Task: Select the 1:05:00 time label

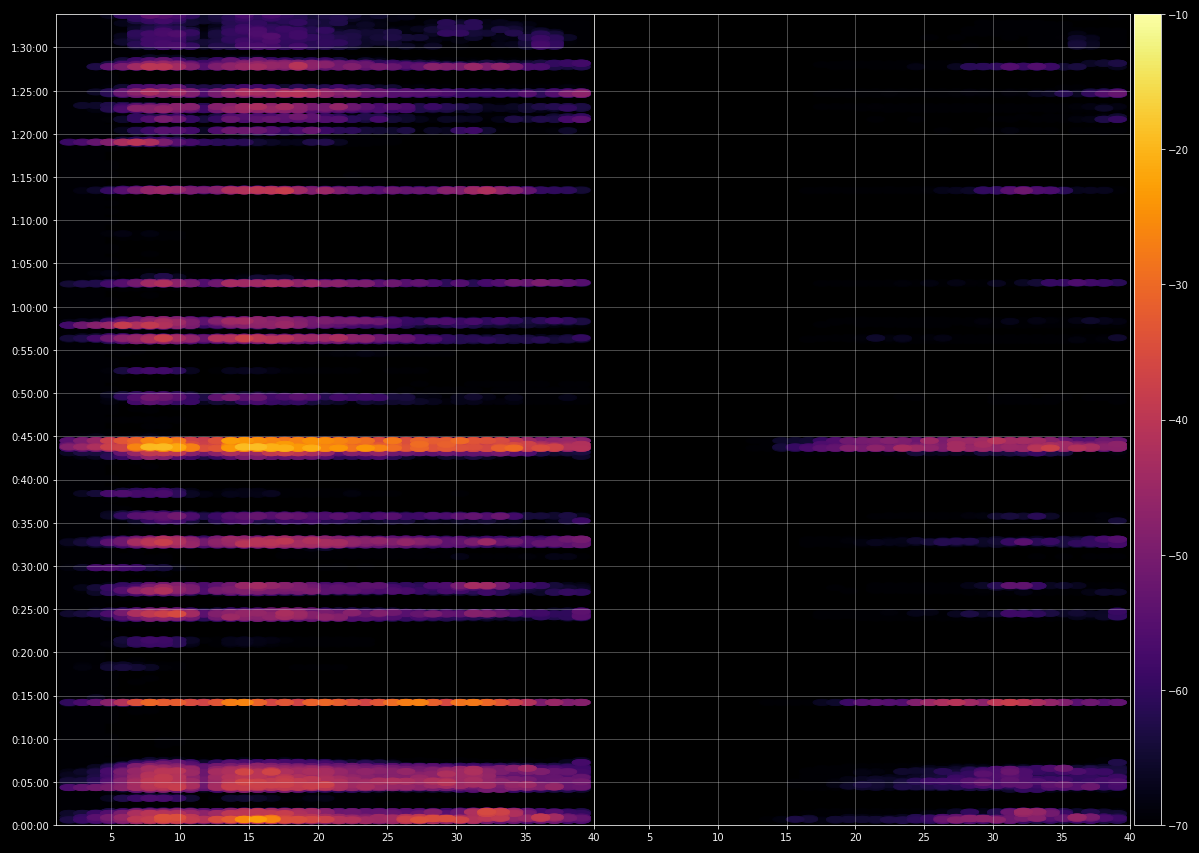Action: (30, 264)
